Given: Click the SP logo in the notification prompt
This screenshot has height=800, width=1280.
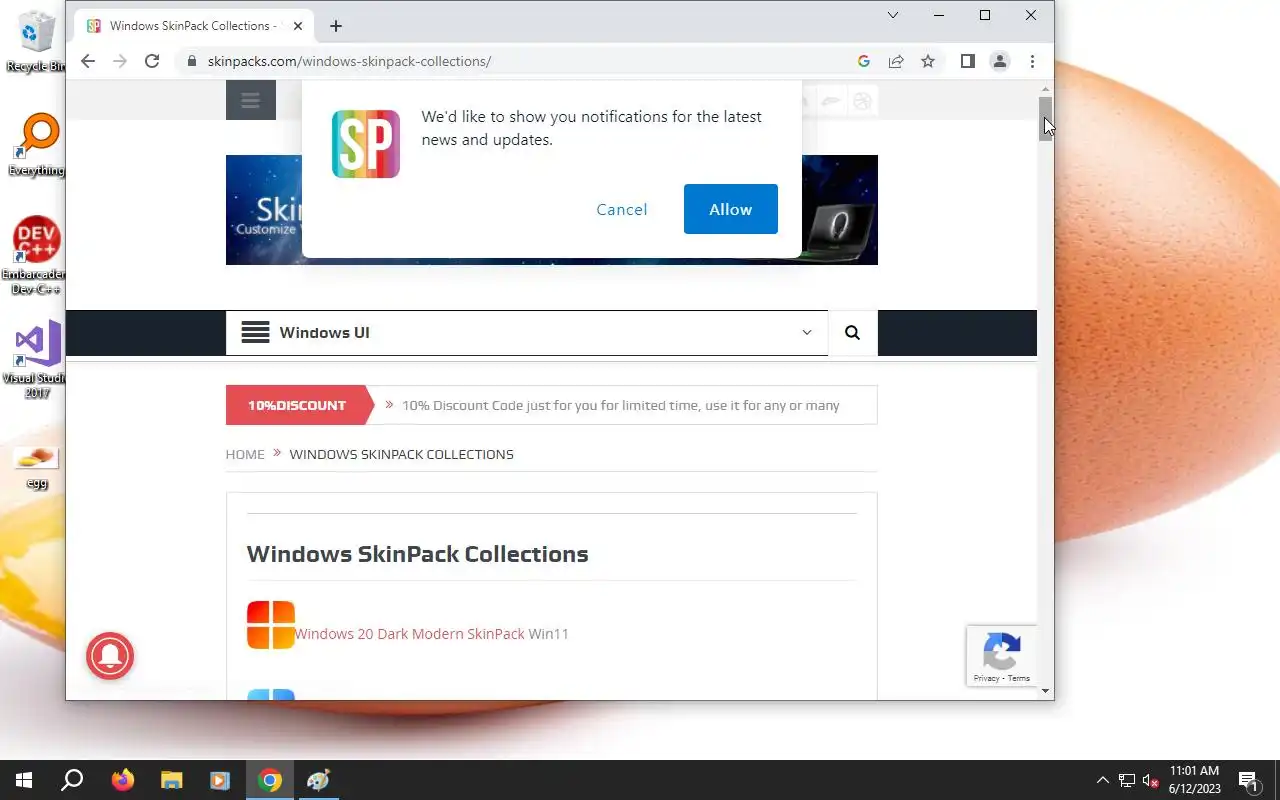Looking at the screenshot, I should [366, 144].
